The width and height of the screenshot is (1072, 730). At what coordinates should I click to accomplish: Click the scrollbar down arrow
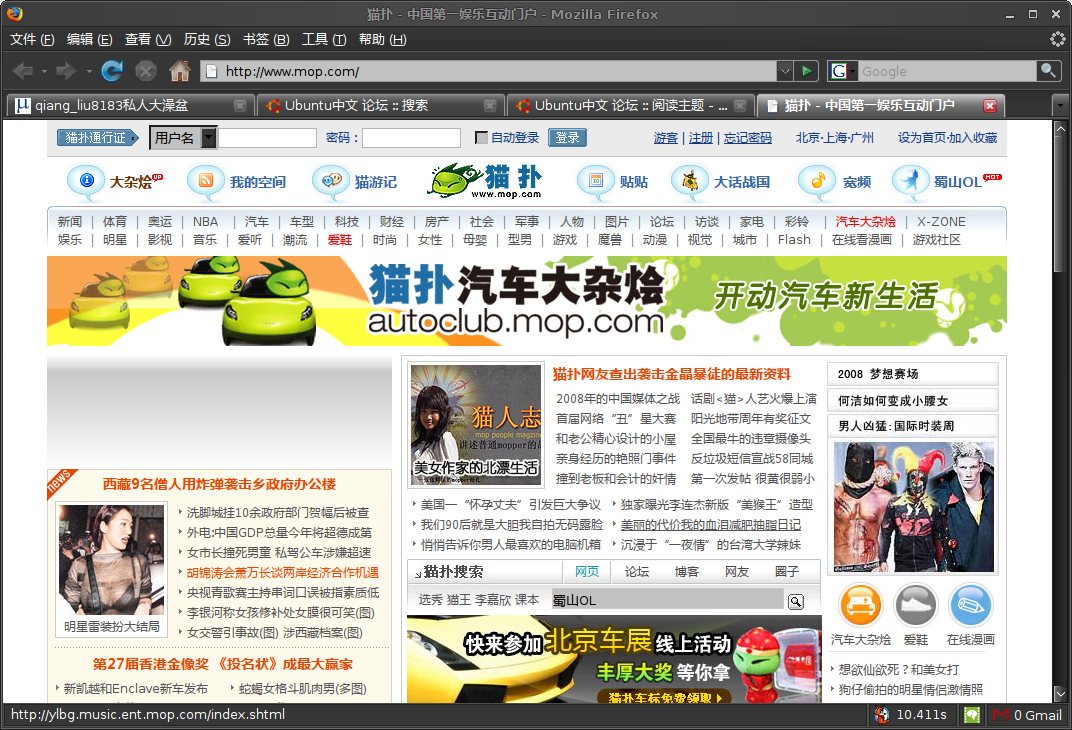1060,694
